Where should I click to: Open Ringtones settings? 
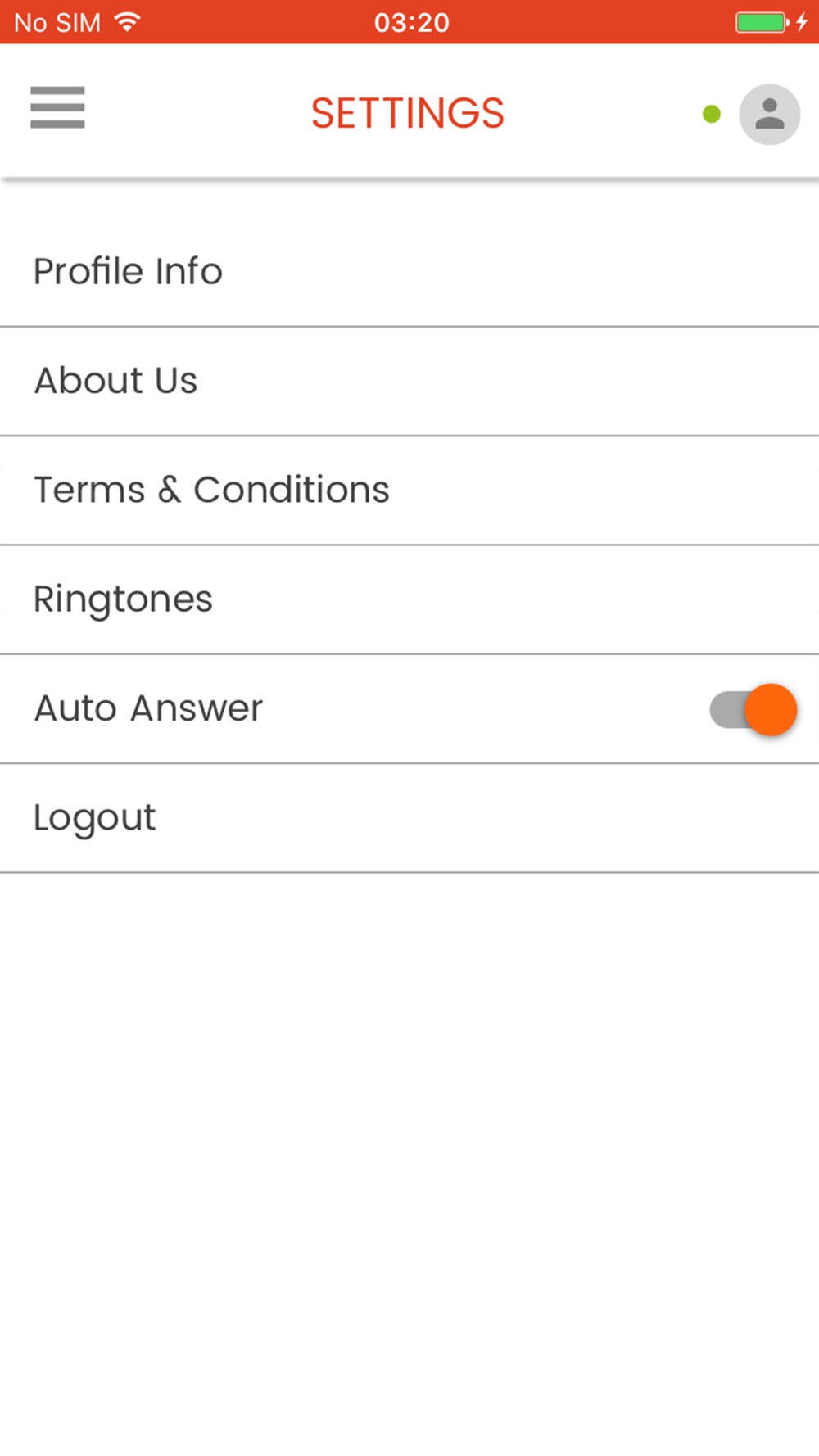coord(409,599)
